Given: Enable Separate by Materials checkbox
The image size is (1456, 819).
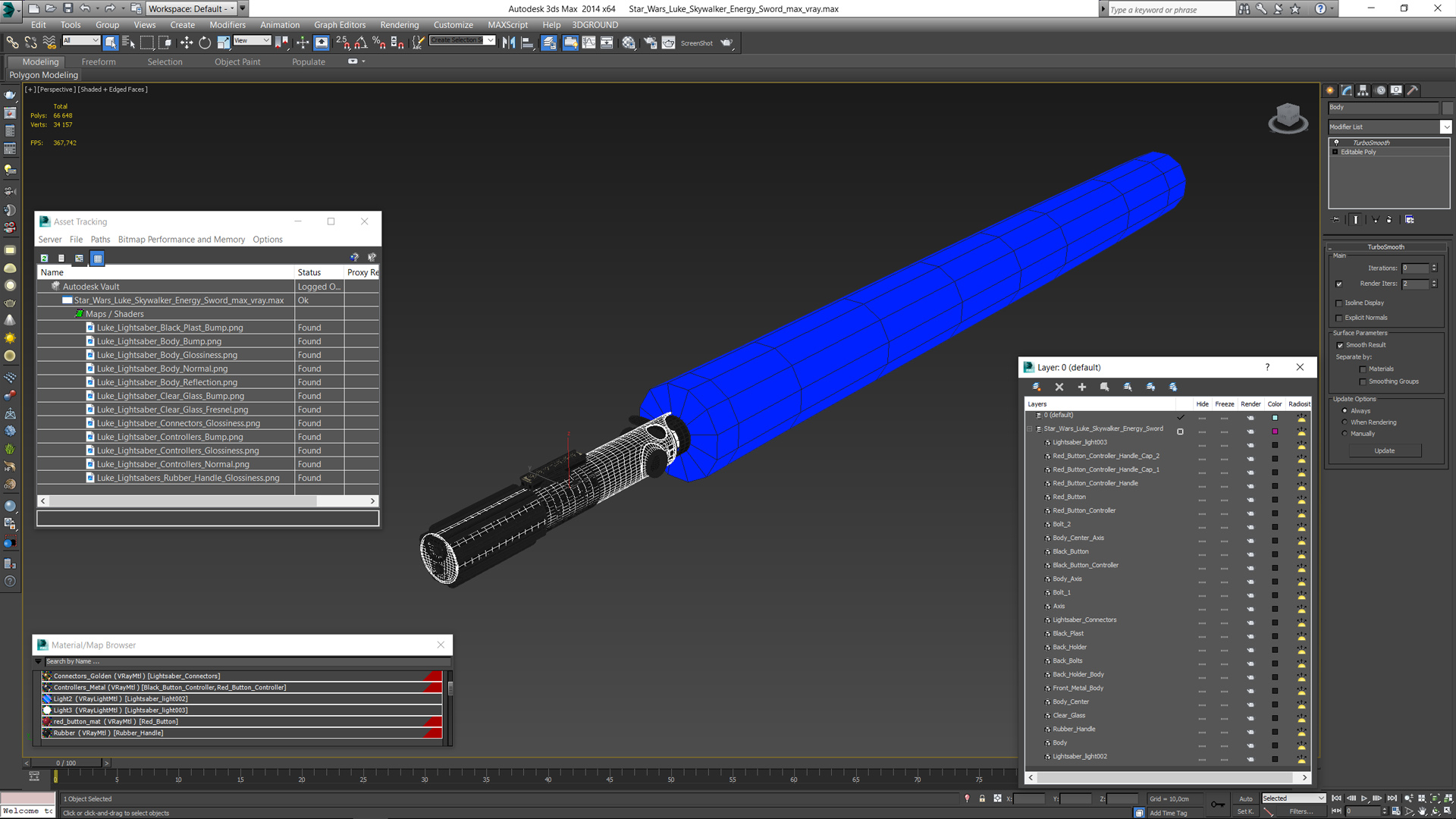Looking at the screenshot, I should pos(1363,369).
